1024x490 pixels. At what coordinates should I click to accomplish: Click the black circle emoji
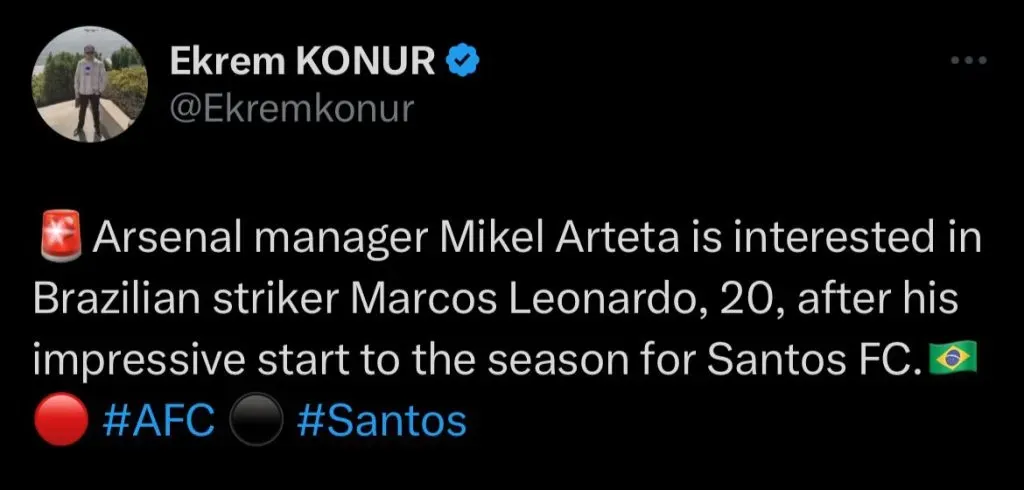tap(252, 422)
